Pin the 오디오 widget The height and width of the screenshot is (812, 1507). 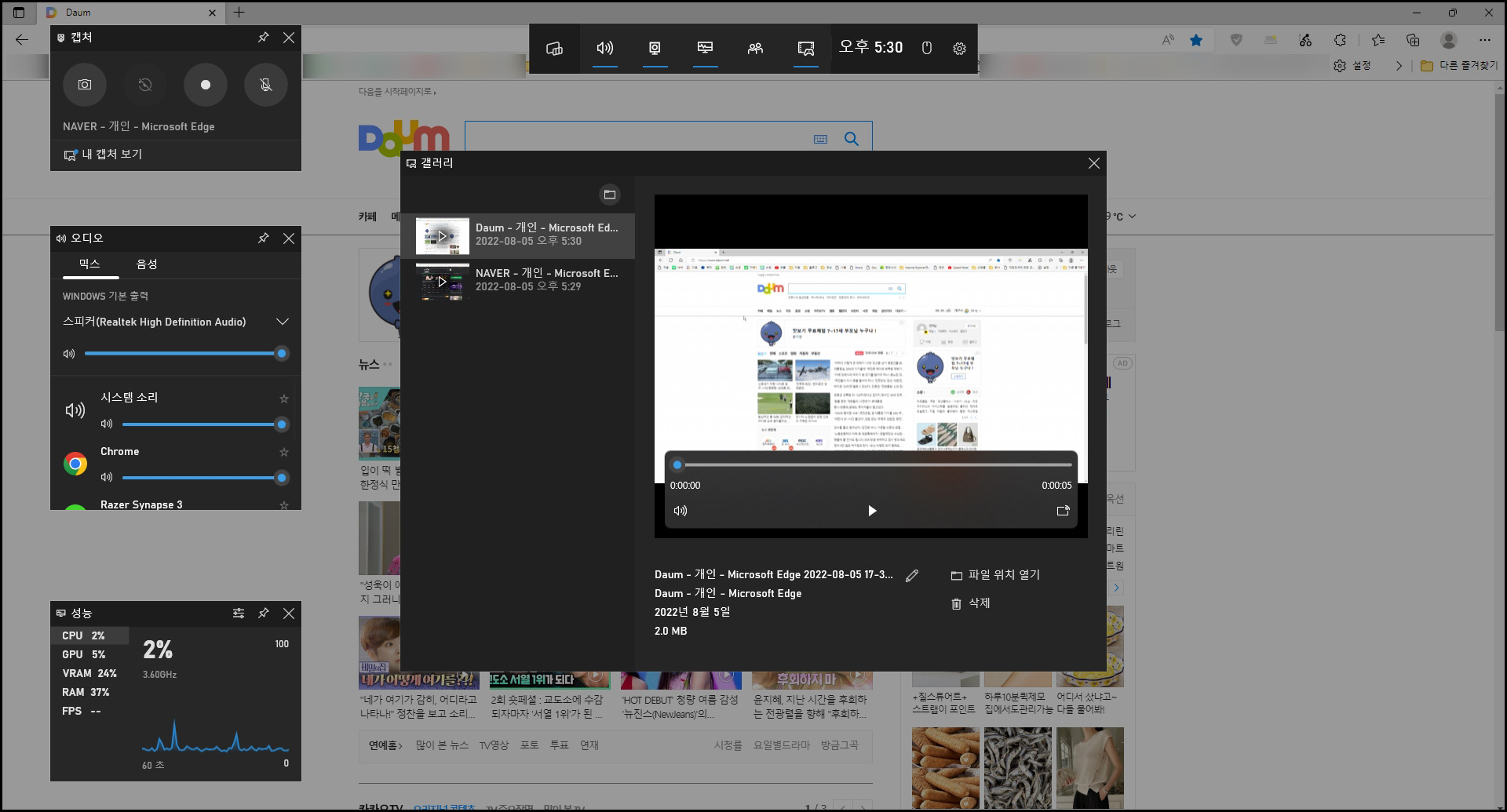[x=264, y=239]
